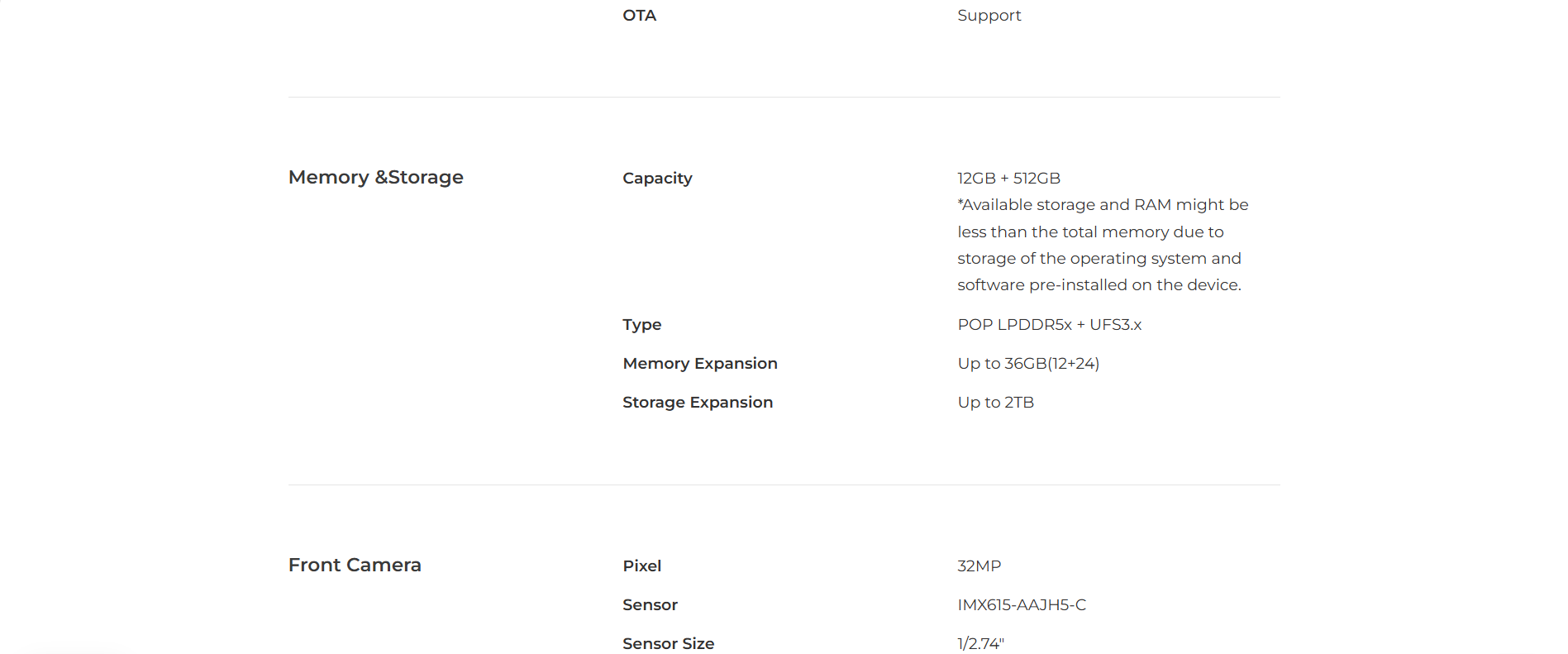The image size is (1568, 654).
Task: Select the IMX615-AAJH5-C sensor value
Action: click(1021, 605)
